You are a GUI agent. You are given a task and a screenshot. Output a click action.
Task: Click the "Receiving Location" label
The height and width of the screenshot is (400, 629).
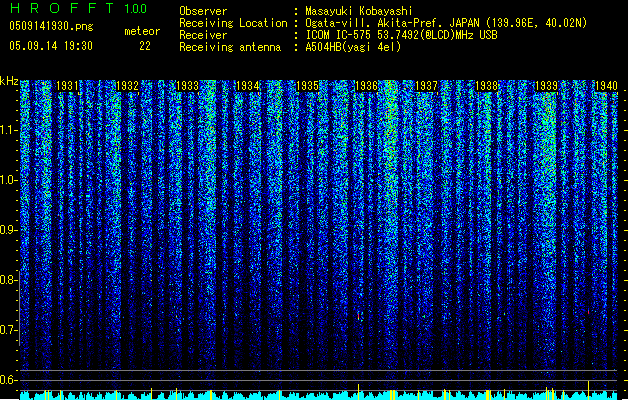233,23
